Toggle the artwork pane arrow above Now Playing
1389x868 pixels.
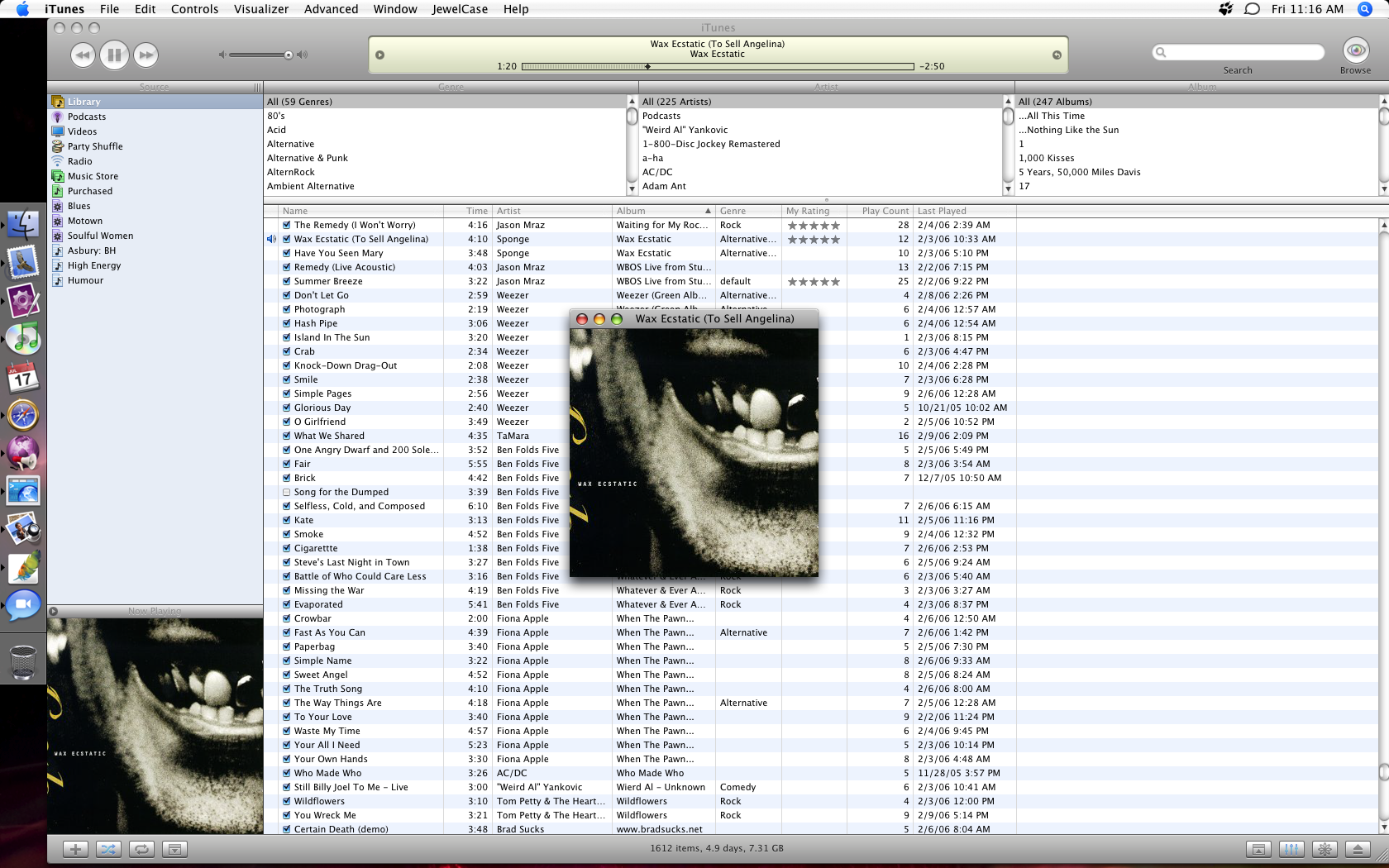coord(54,612)
